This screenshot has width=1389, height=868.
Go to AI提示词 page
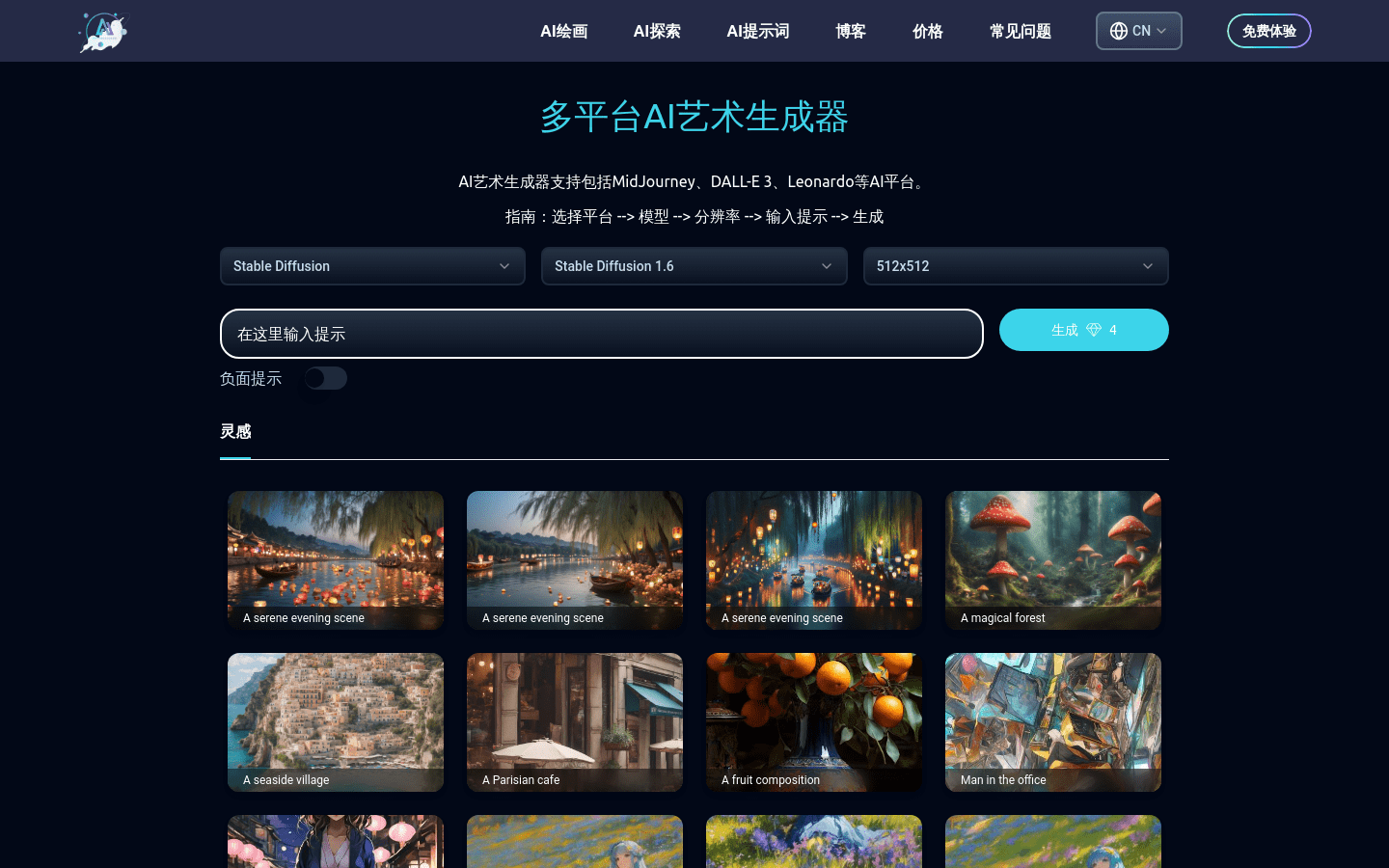pos(758,31)
